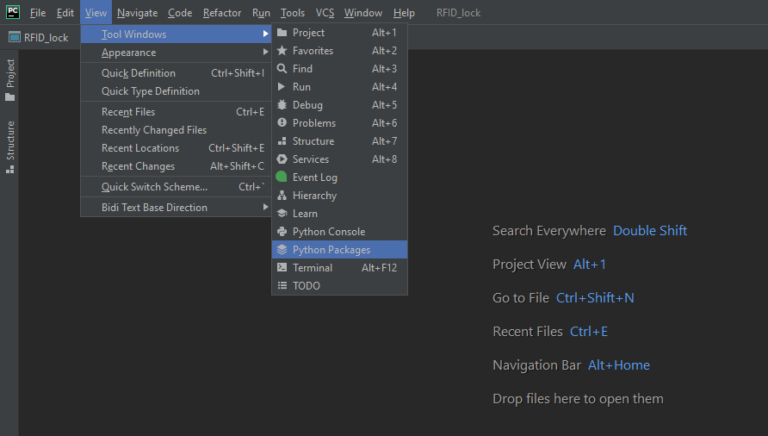The height and width of the screenshot is (436, 768).
Task: Click the Debug bug icon
Action: (282, 105)
